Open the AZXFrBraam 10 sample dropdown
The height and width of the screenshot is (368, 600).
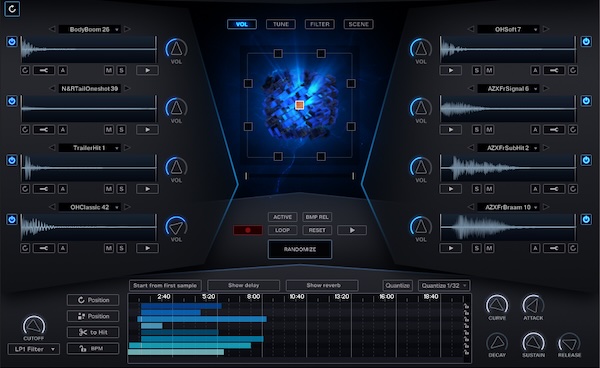(x=508, y=207)
